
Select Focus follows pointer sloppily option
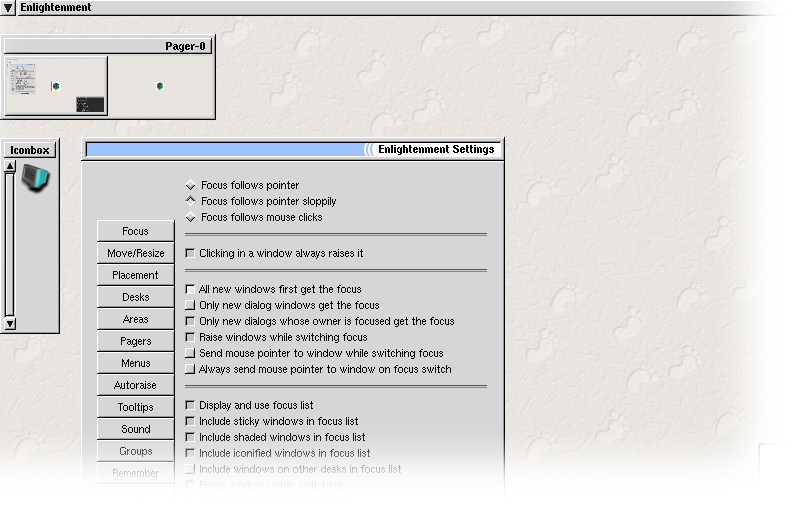(261, 201)
